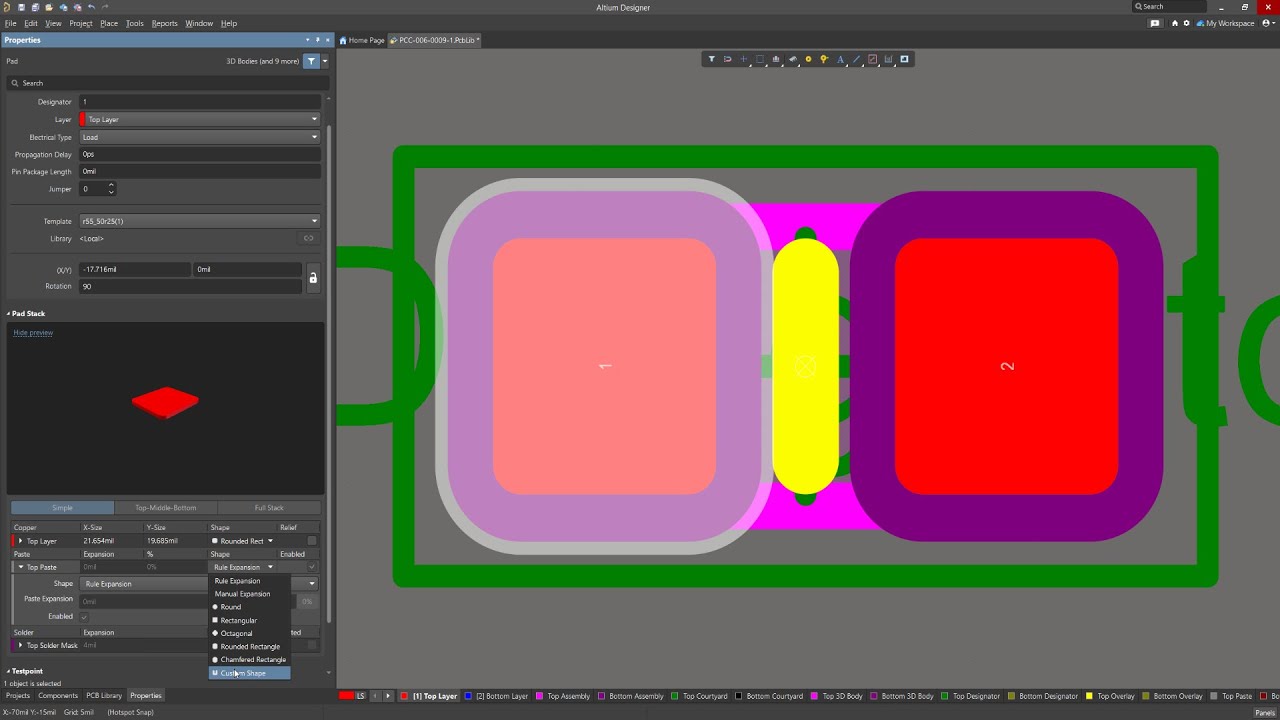Click the selection filter icon in Active Bar
The height and width of the screenshot is (720, 1280).
pos(712,59)
